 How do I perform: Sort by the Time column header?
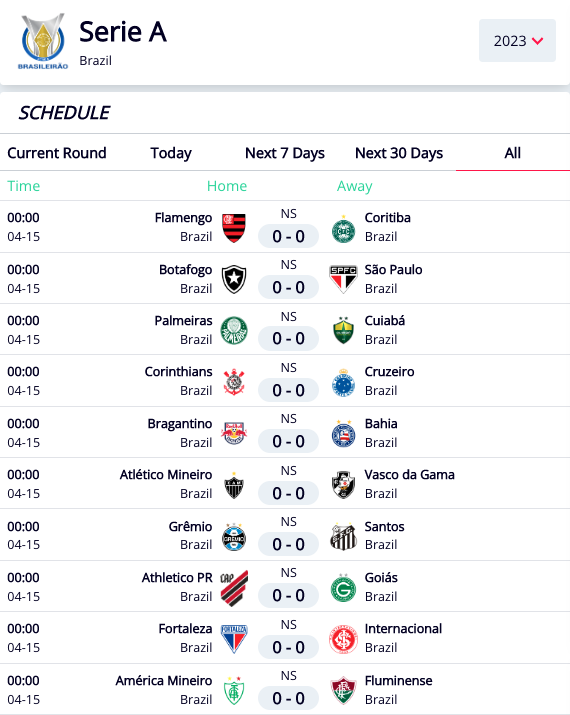click(24, 186)
